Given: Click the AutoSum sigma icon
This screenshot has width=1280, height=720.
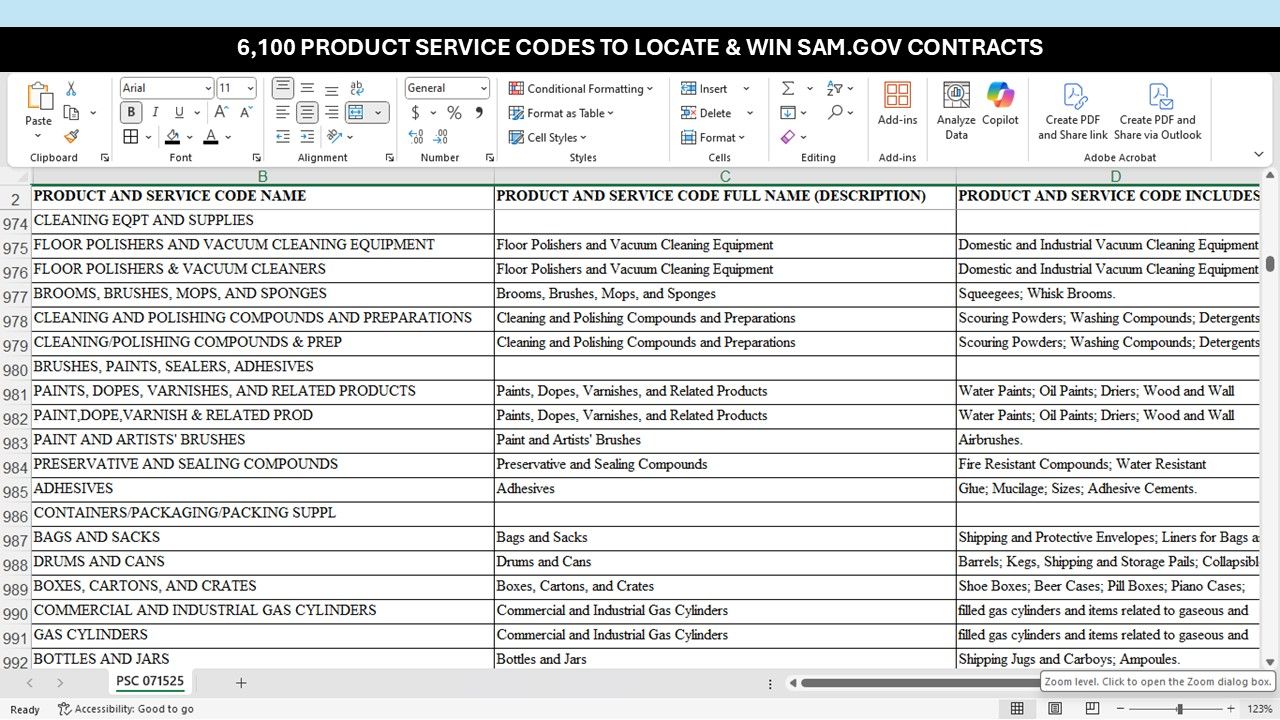Looking at the screenshot, I should [x=788, y=89].
